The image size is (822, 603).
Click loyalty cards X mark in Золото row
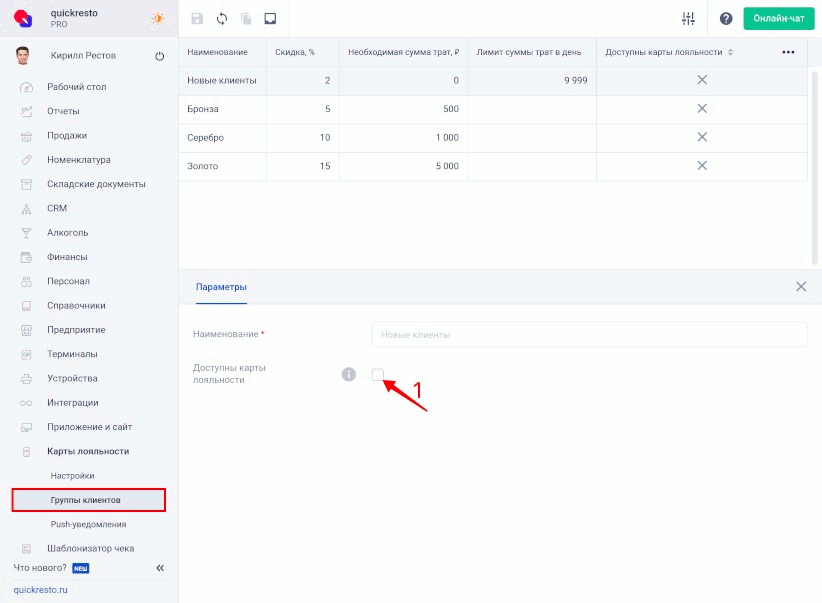(702, 166)
